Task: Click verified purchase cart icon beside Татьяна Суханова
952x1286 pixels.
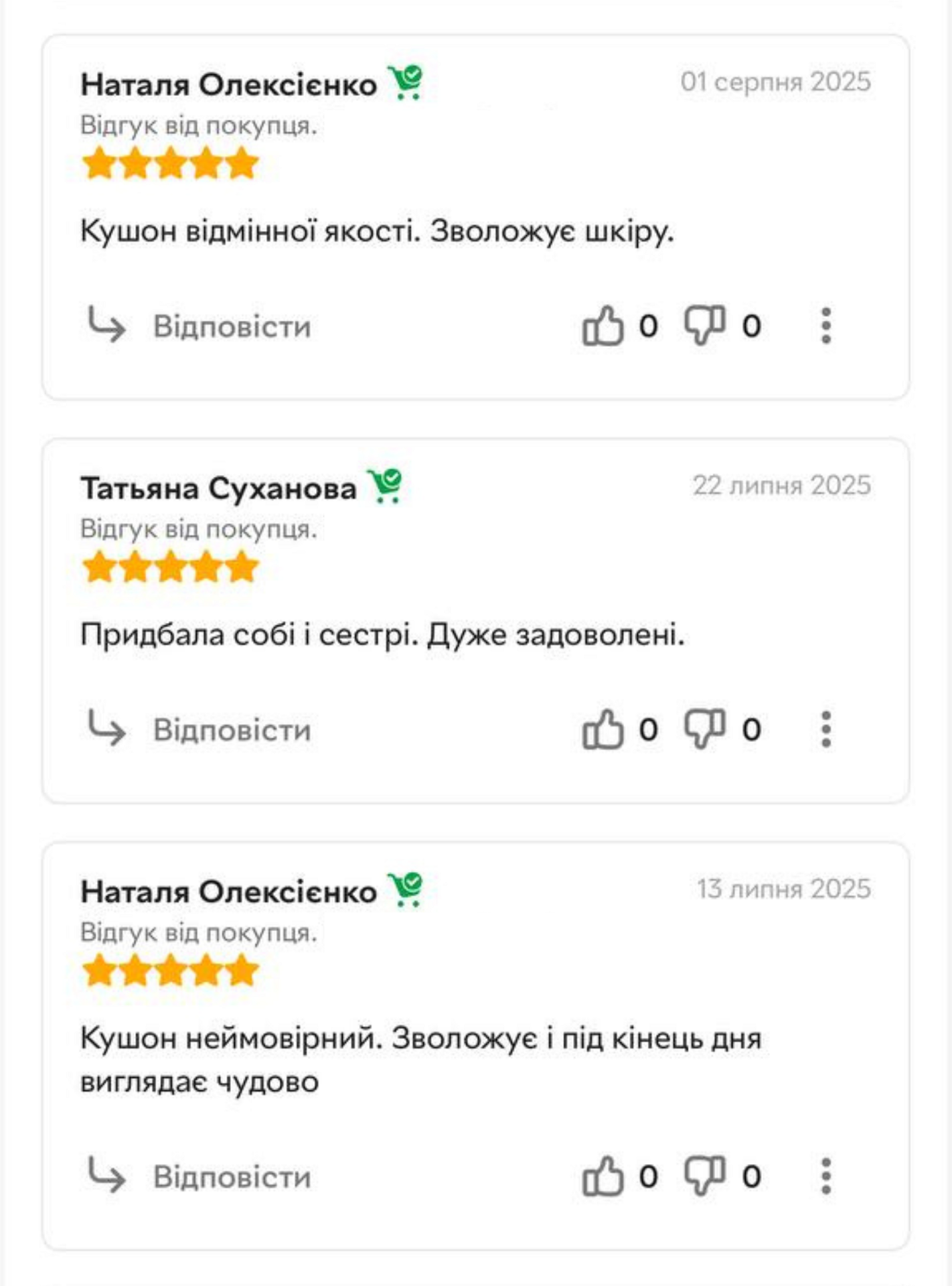Action: (x=386, y=486)
